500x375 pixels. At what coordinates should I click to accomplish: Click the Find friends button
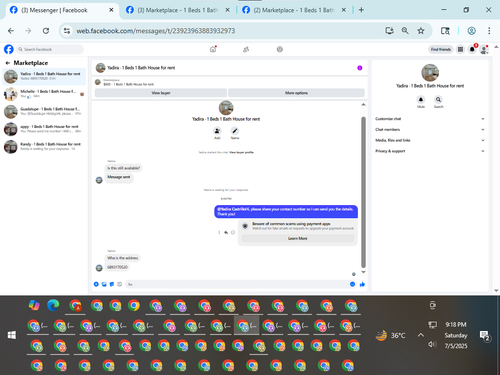(441, 49)
